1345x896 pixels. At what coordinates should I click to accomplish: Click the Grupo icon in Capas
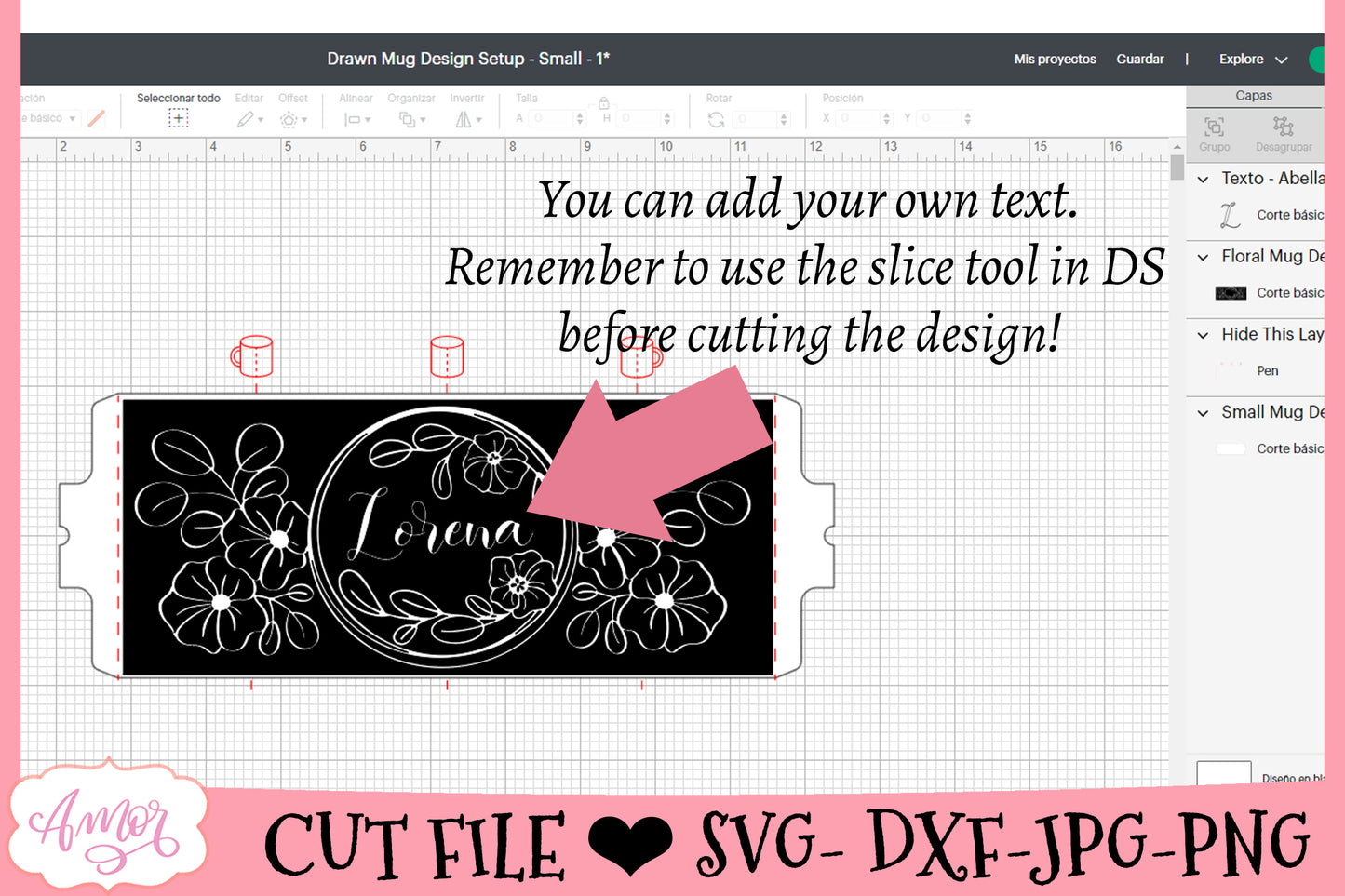tap(1214, 127)
